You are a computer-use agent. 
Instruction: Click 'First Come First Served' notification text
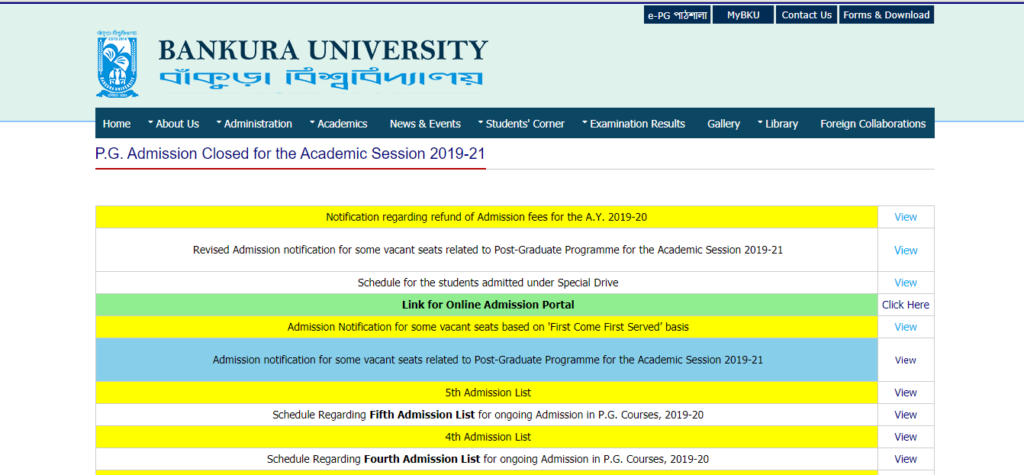click(x=488, y=327)
